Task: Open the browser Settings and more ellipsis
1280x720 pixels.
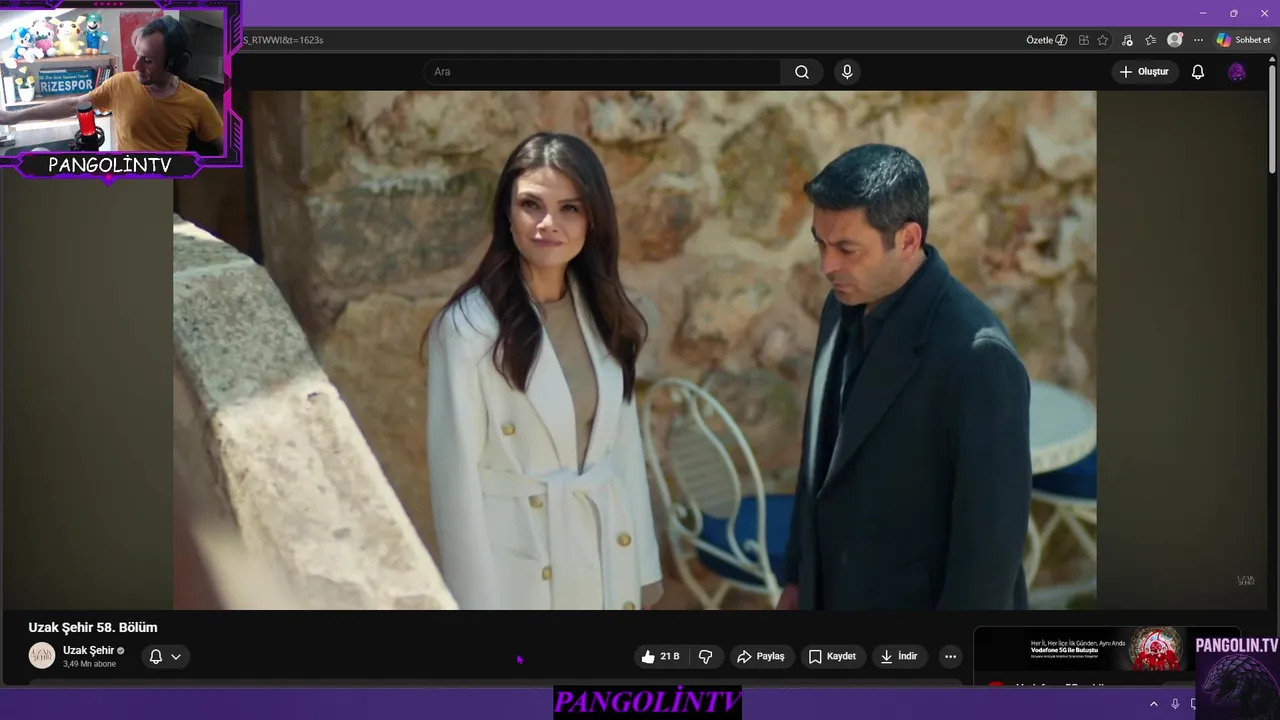Action: pyautogui.click(x=1198, y=40)
